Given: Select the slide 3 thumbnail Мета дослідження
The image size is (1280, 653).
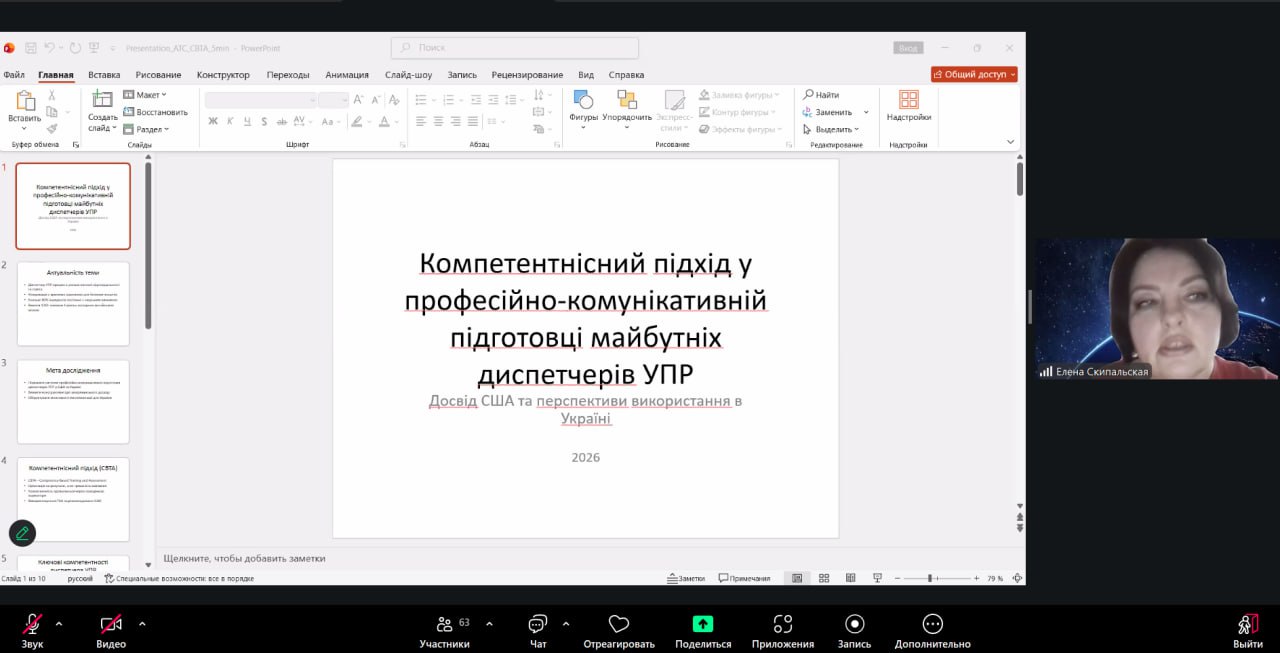Looking at the screenshot, I should point(73,401).
